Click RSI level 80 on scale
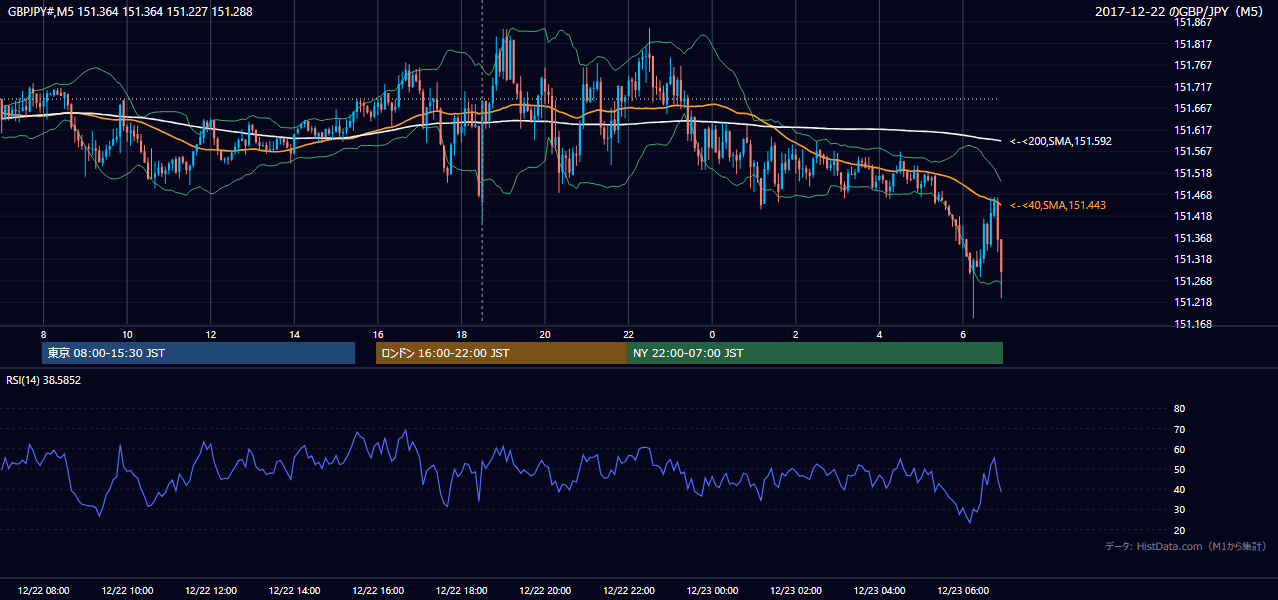 [1179, 409]
